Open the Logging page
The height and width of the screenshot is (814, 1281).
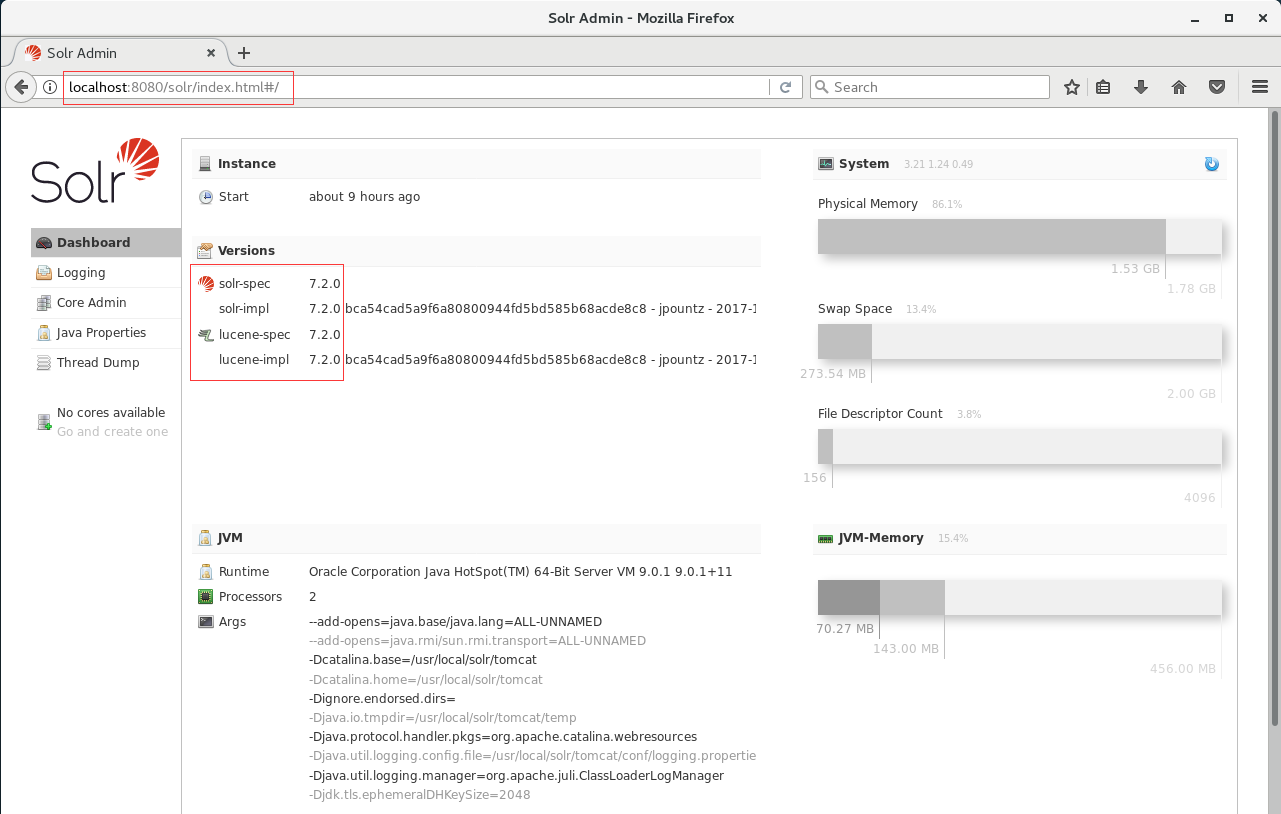80,273
